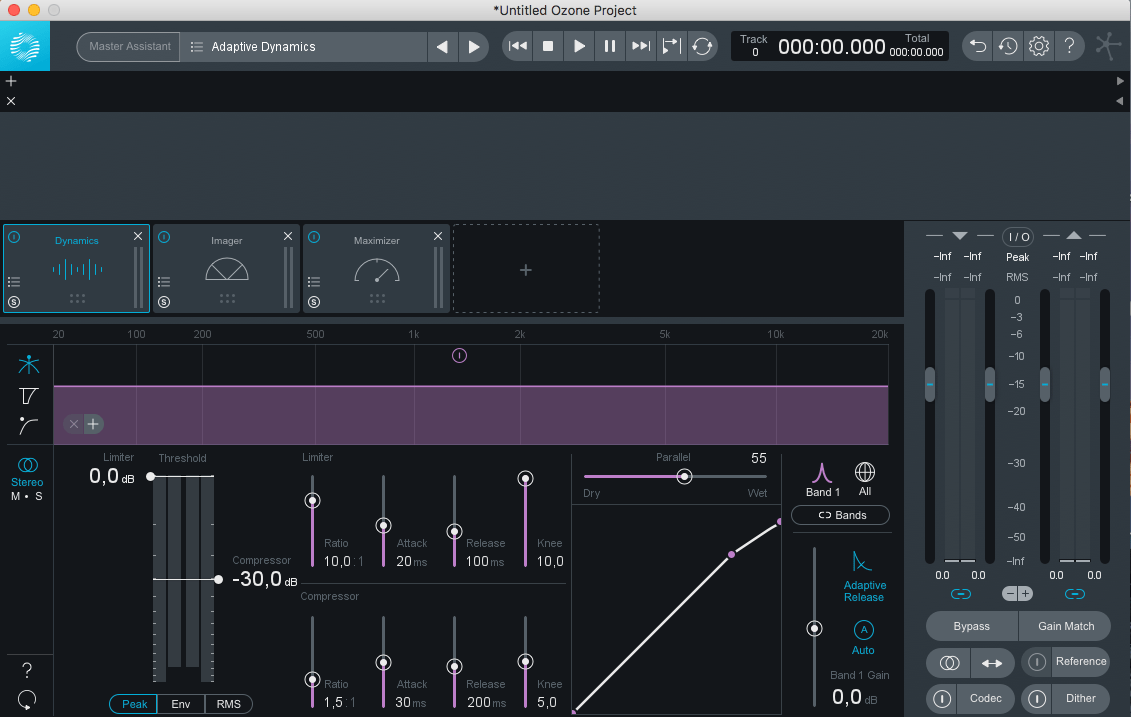Click the Parallel Dry/Wet slider handle
The height and width of the screenshot is (717, 1131).
684,477
